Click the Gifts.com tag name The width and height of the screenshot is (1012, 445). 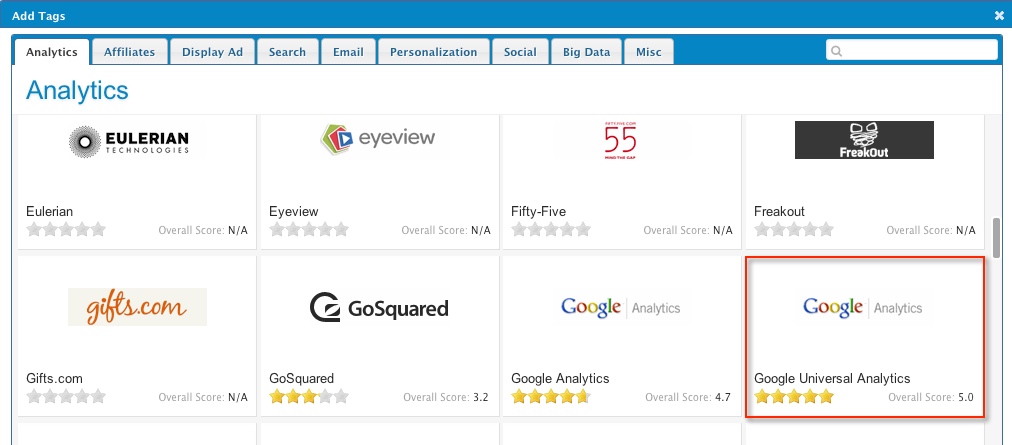(54, 378)
